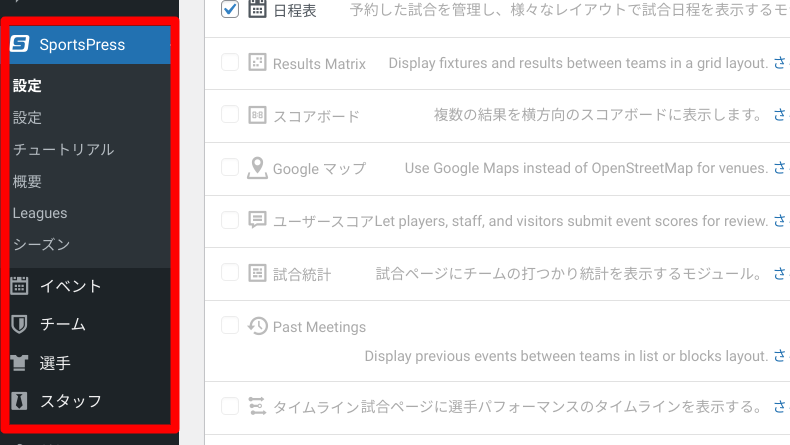
Task: Enable the 試合統計 checkbox
Action: (x=230, y=273)
